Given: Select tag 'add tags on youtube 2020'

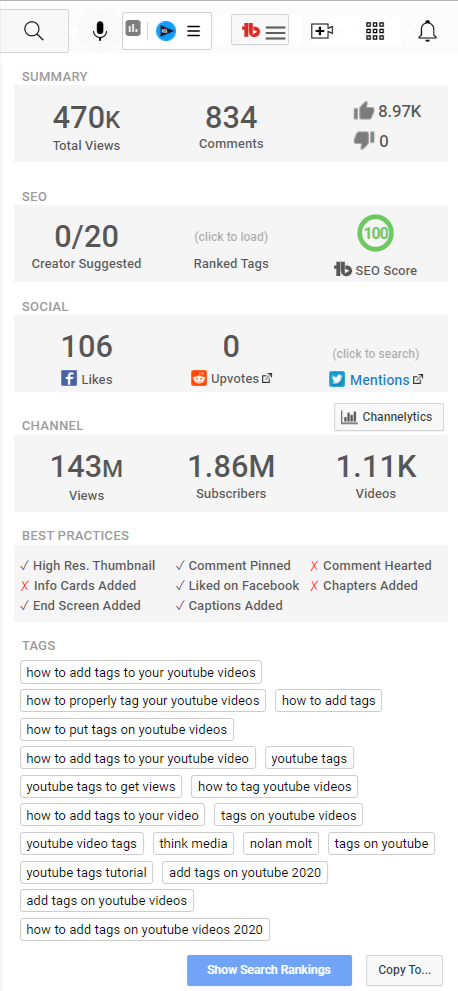Looking at the screenshot, I should point(245,873).
